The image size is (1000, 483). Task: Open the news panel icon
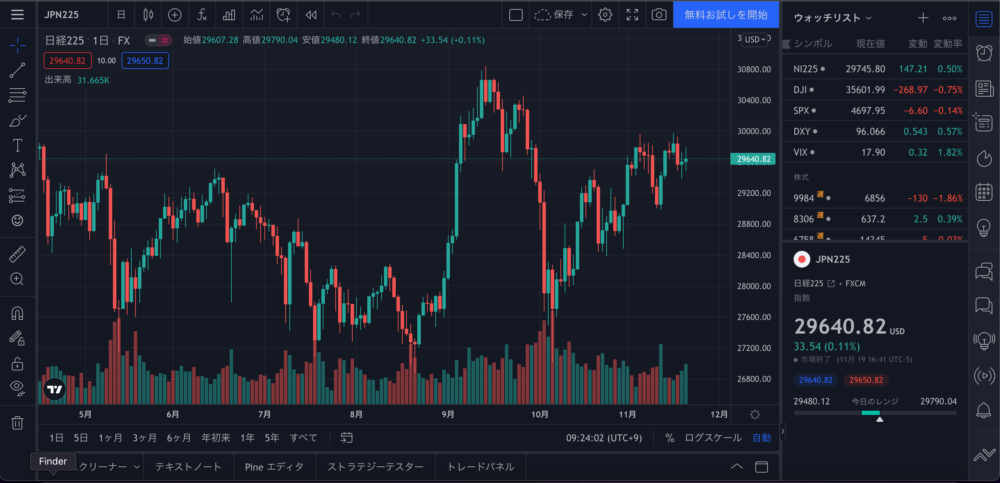click(x=984, y=88)
